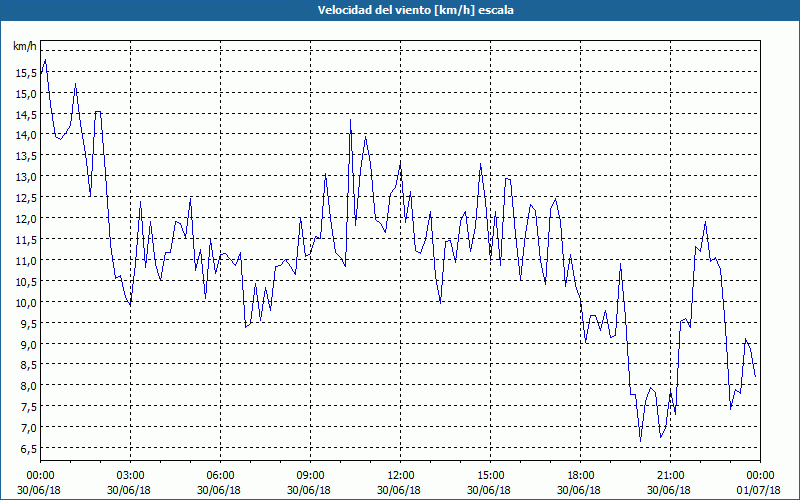Click the y-axis value '8,0'
The width and height of the screenshot is (800, 500).
coord(28,386)
